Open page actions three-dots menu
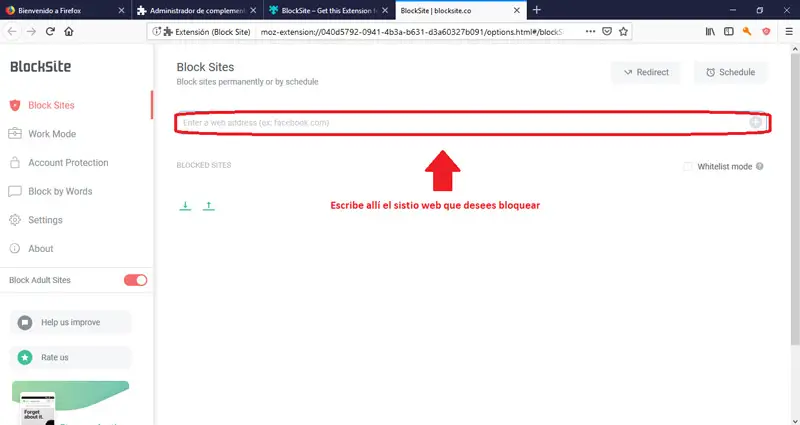This screenshot has height=425, width=800. (x=590, y=32)
